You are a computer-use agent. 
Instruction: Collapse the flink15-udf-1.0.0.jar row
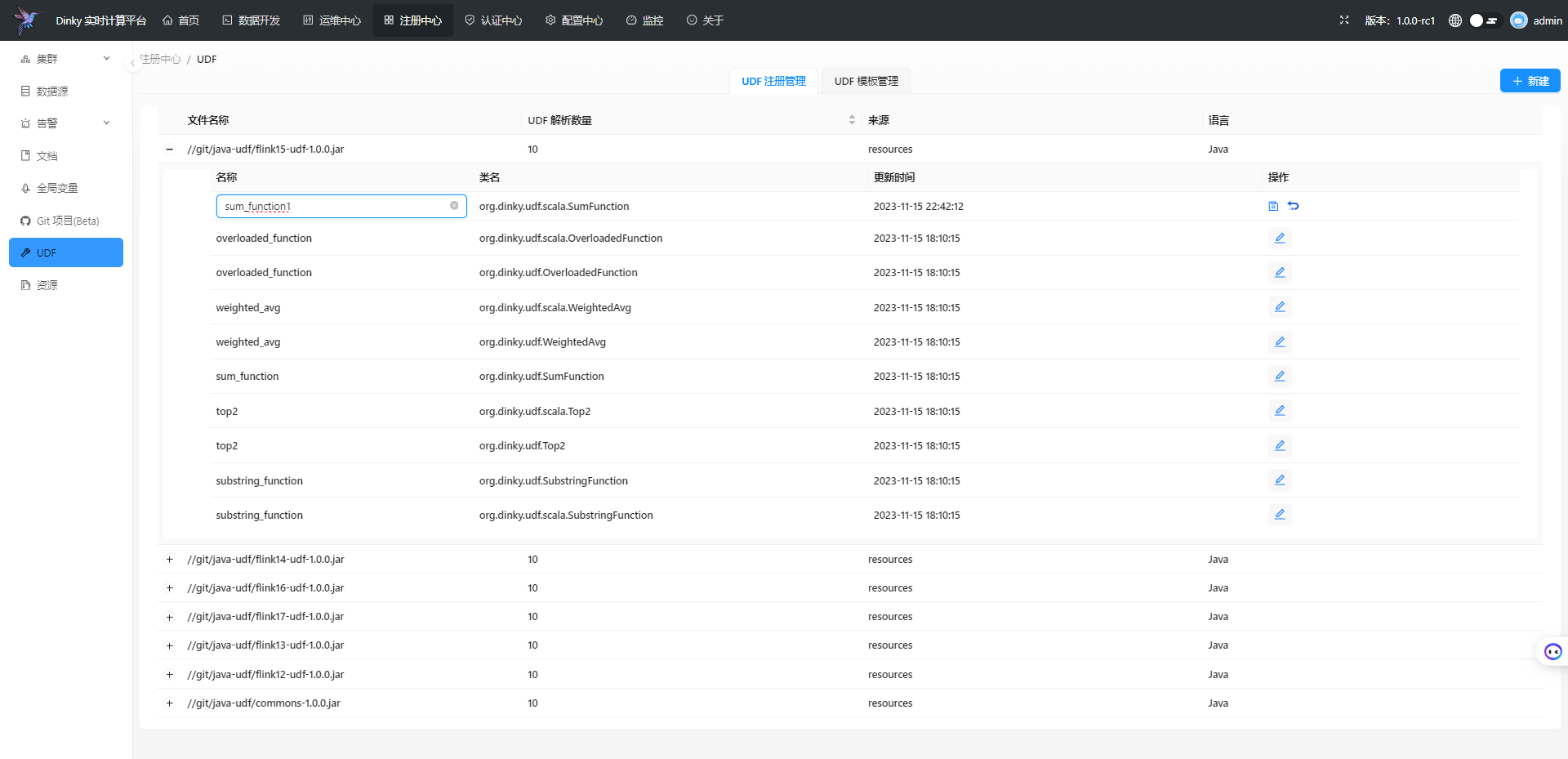pos(170,150)
